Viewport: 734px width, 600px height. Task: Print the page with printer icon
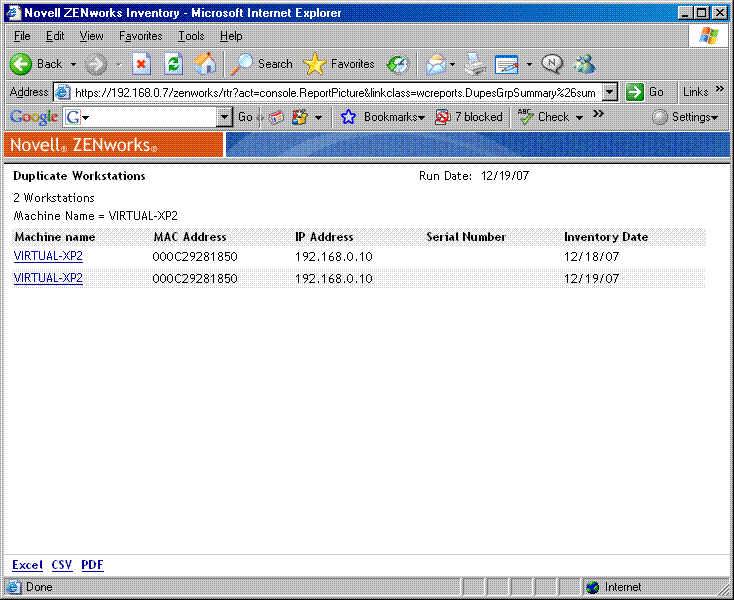[x=475, y=64]
